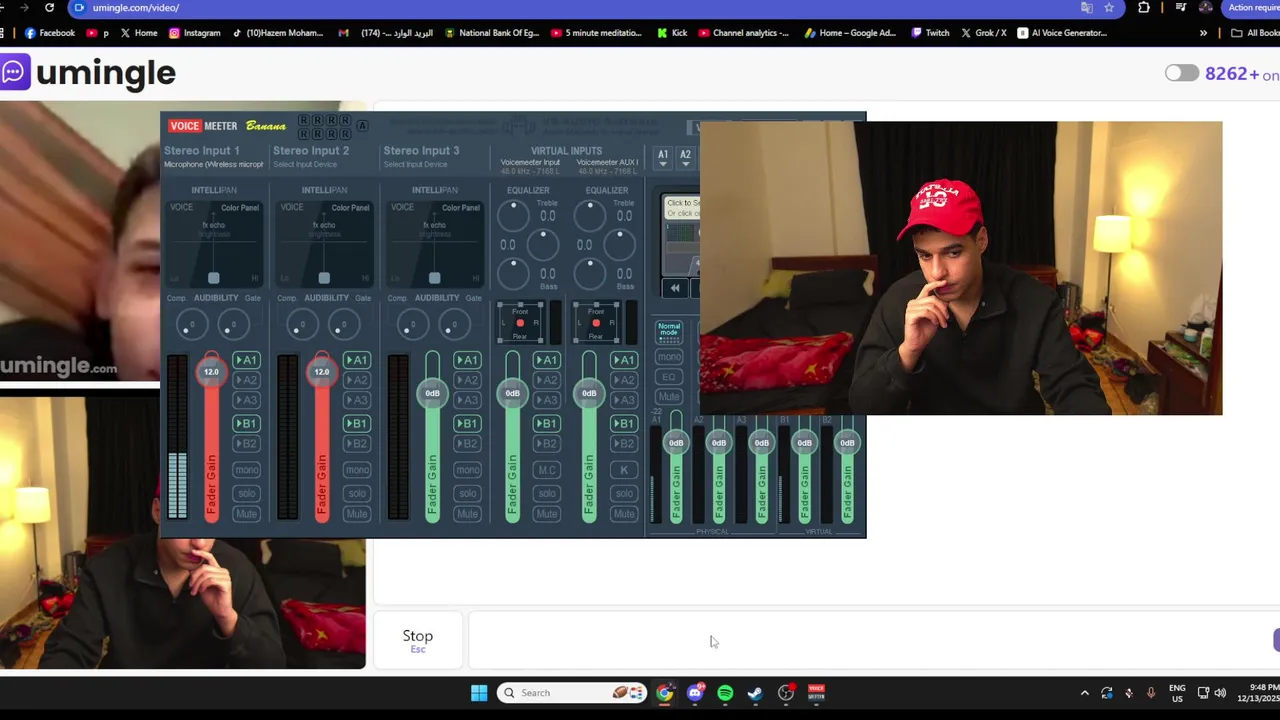Open Chrome from the taskbar
The image size is (1280, 720).
pyautogui.click(x=664, y=693)
